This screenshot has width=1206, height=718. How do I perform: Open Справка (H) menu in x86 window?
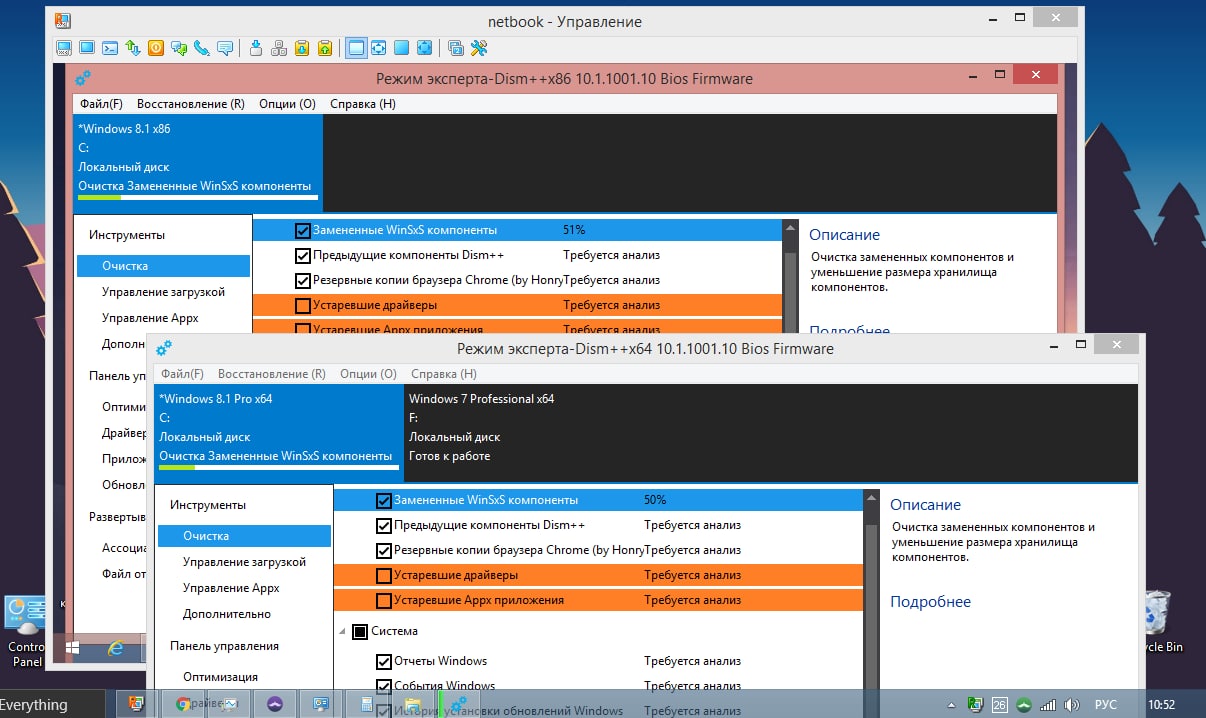363,104
